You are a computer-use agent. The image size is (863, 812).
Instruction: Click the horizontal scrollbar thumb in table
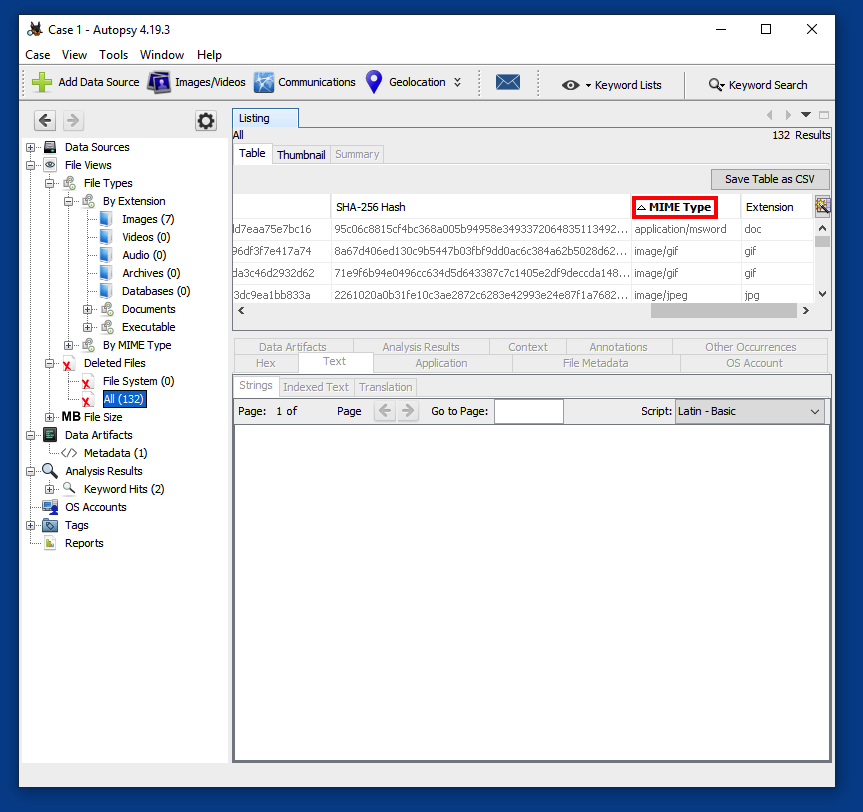tap(723, 310)
